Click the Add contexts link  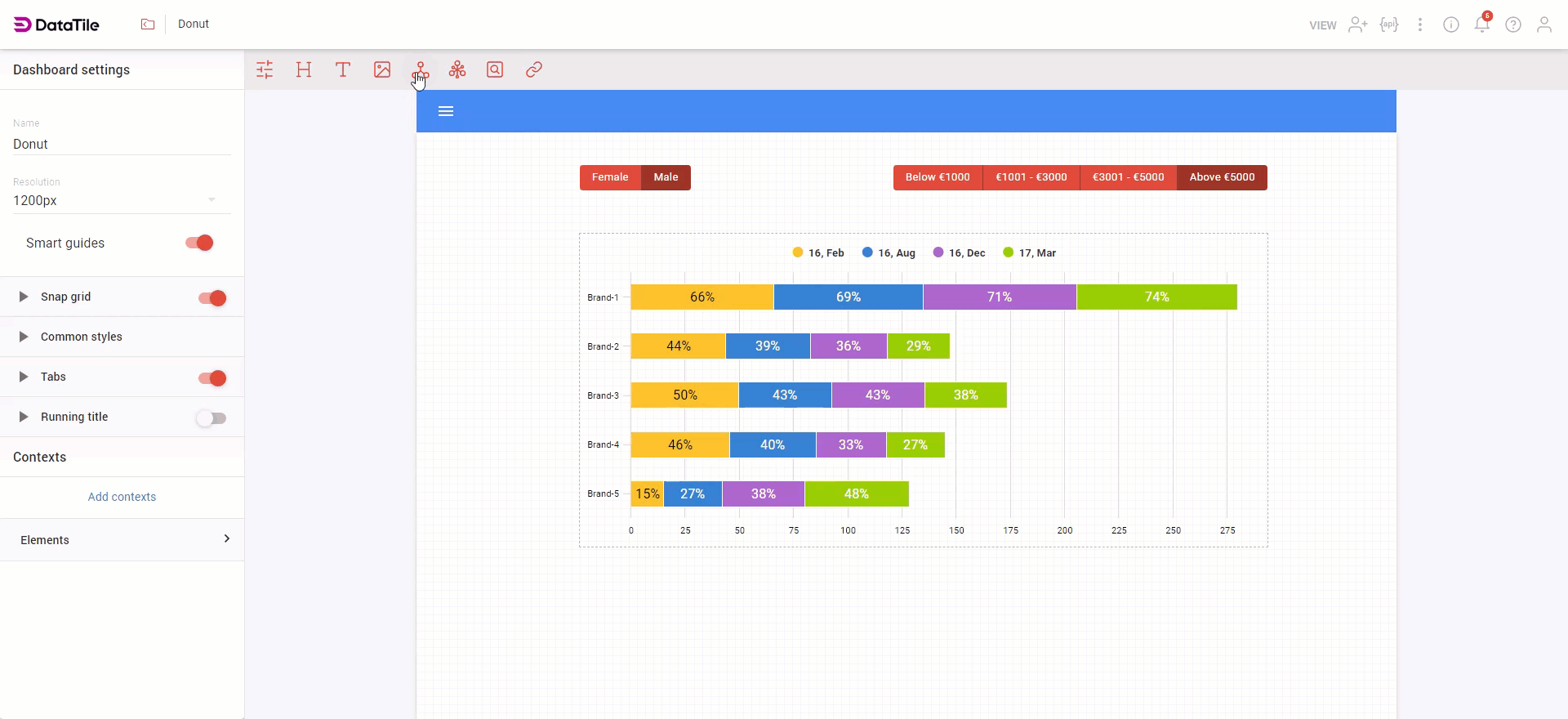pos(122,497)
